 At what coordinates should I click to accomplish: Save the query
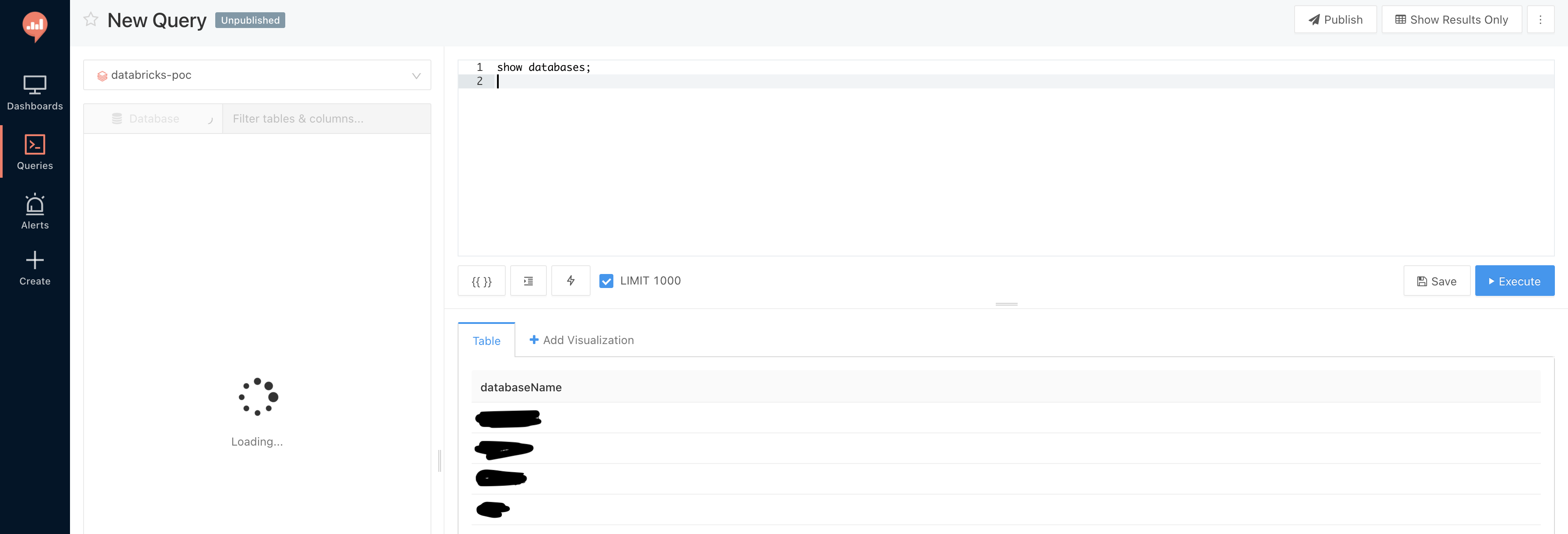tap(1436, 281)
